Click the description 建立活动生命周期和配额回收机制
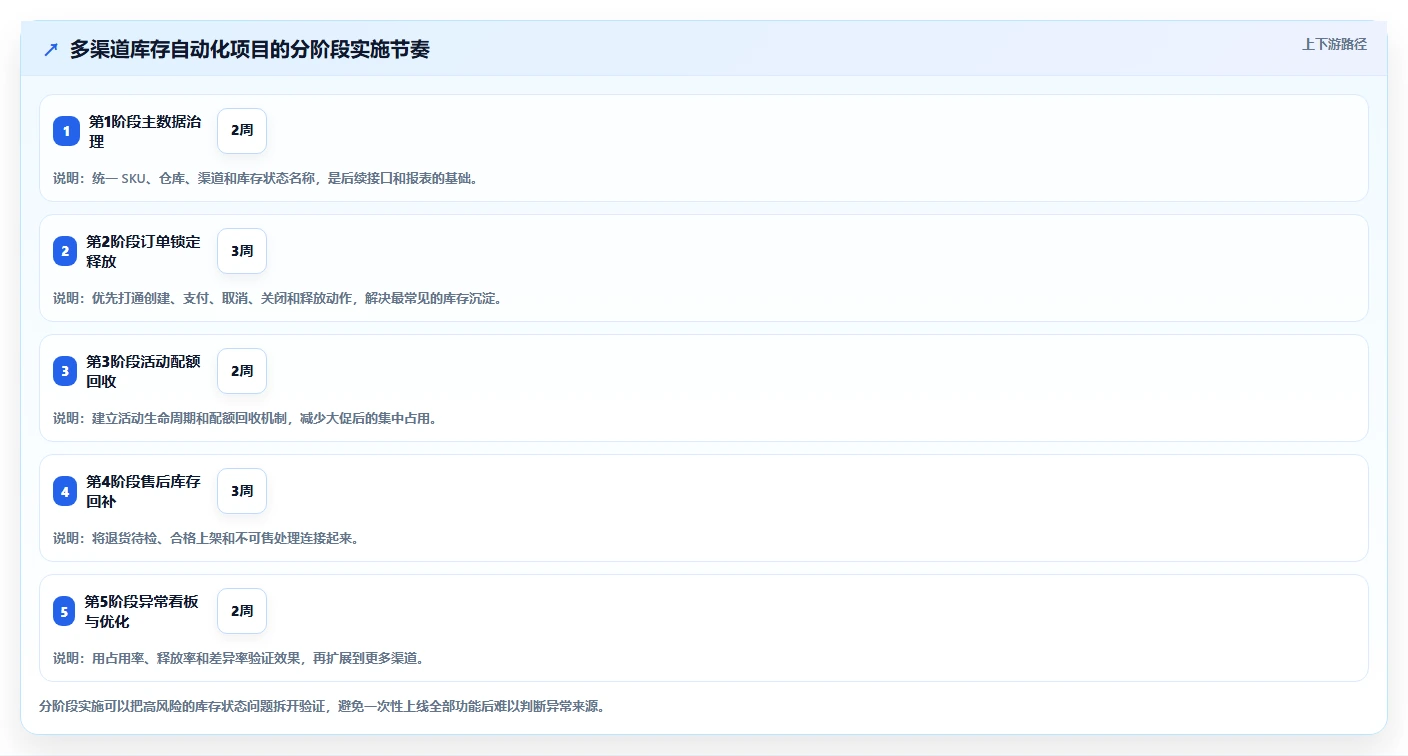Screen dimensions: 1408x756 (x=245, y=418)
